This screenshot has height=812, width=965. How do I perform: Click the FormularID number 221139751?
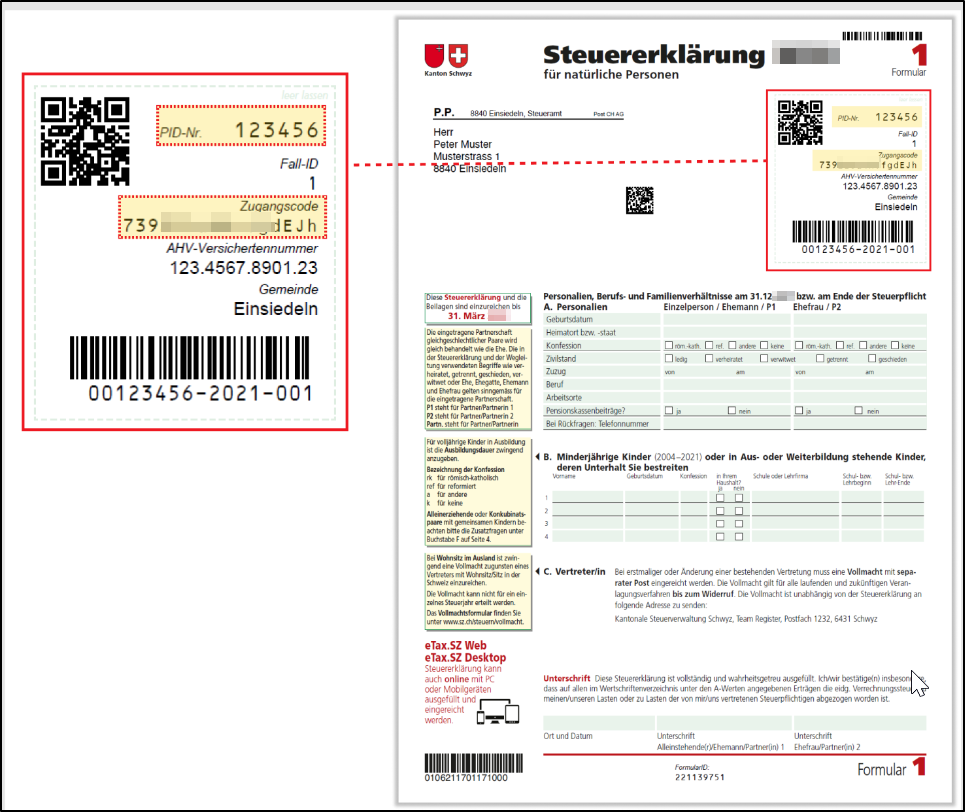[700, 777]
